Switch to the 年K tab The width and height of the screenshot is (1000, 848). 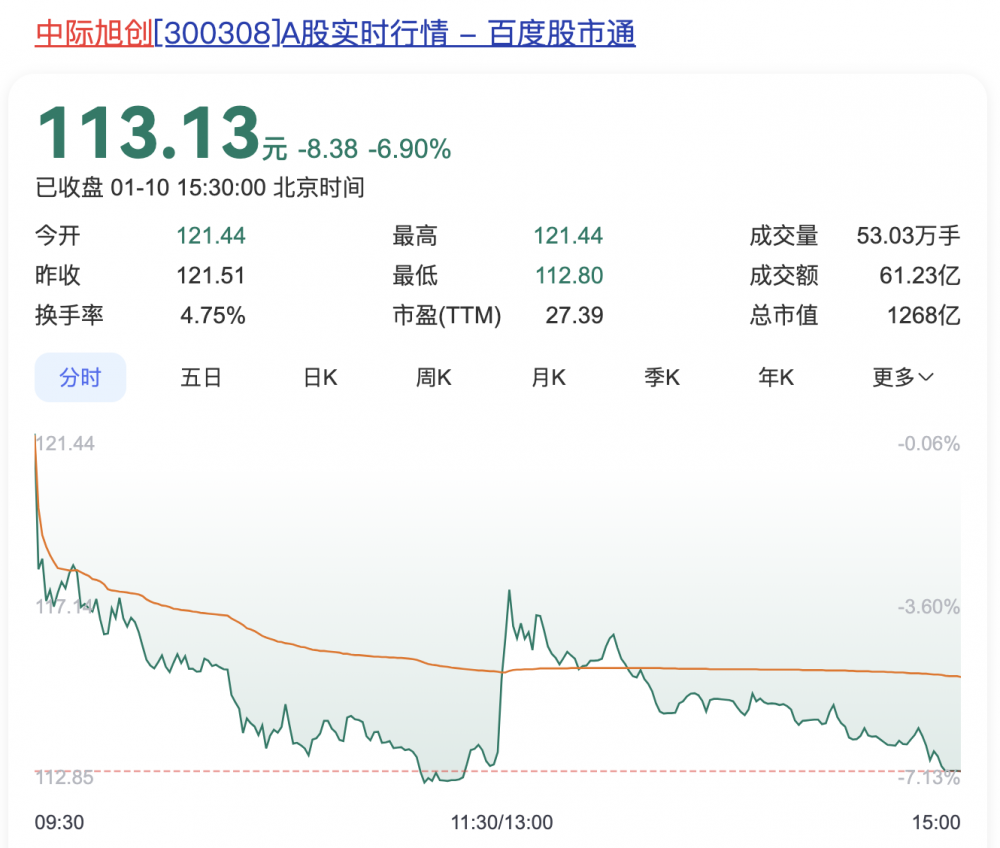coord(776,377)
